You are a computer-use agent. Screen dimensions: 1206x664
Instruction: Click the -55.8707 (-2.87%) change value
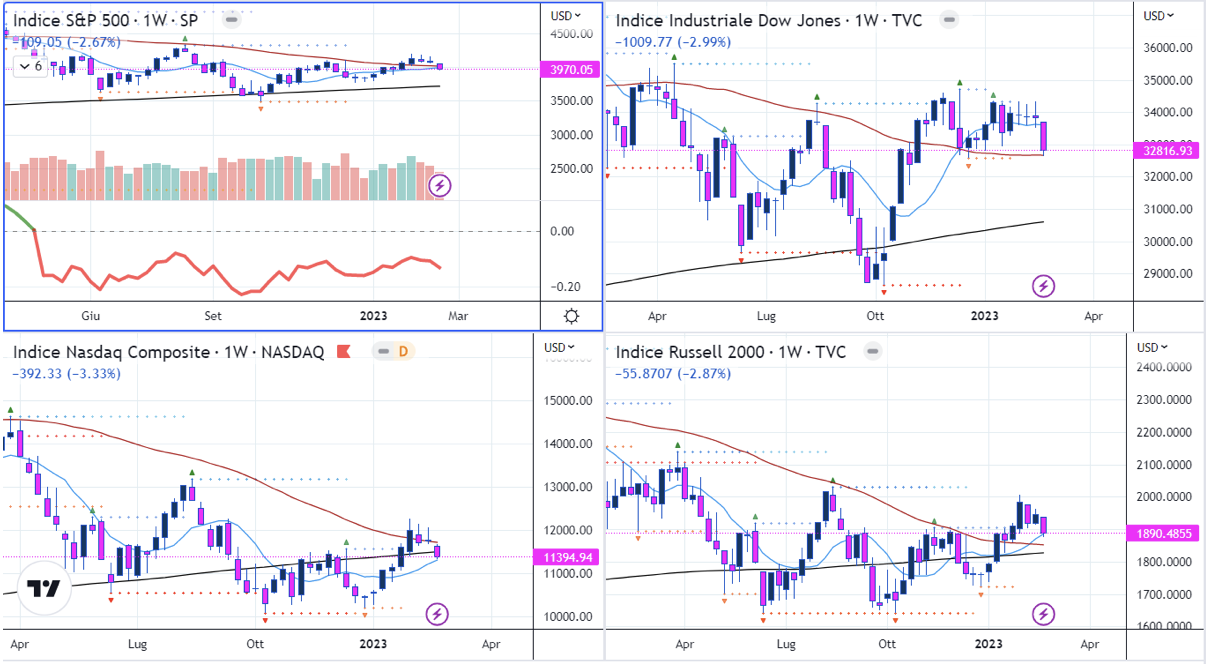pyautogui.click(x=673, y=374)
